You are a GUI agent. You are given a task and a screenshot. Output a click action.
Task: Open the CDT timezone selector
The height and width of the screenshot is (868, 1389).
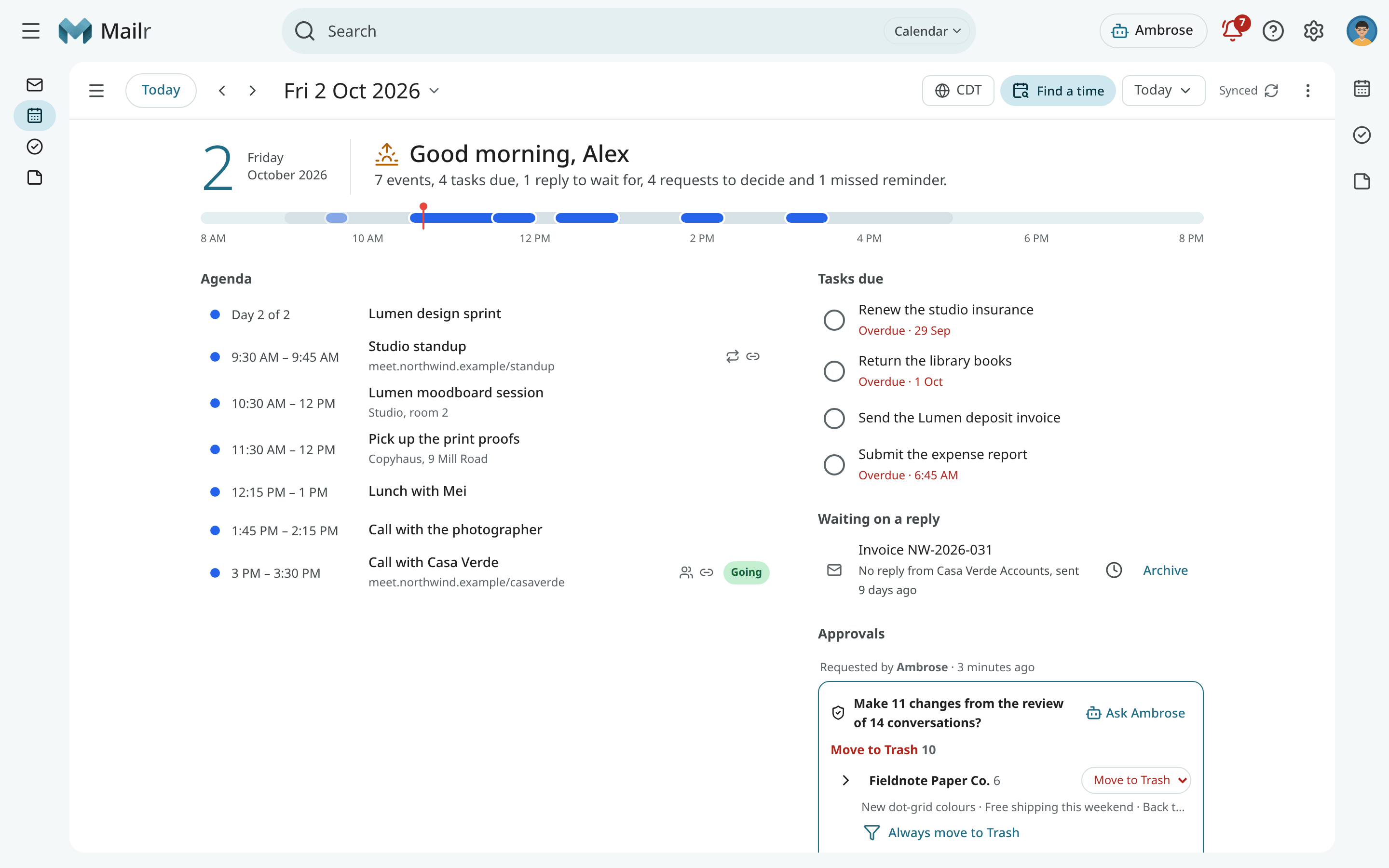click(x=958, y=91)
